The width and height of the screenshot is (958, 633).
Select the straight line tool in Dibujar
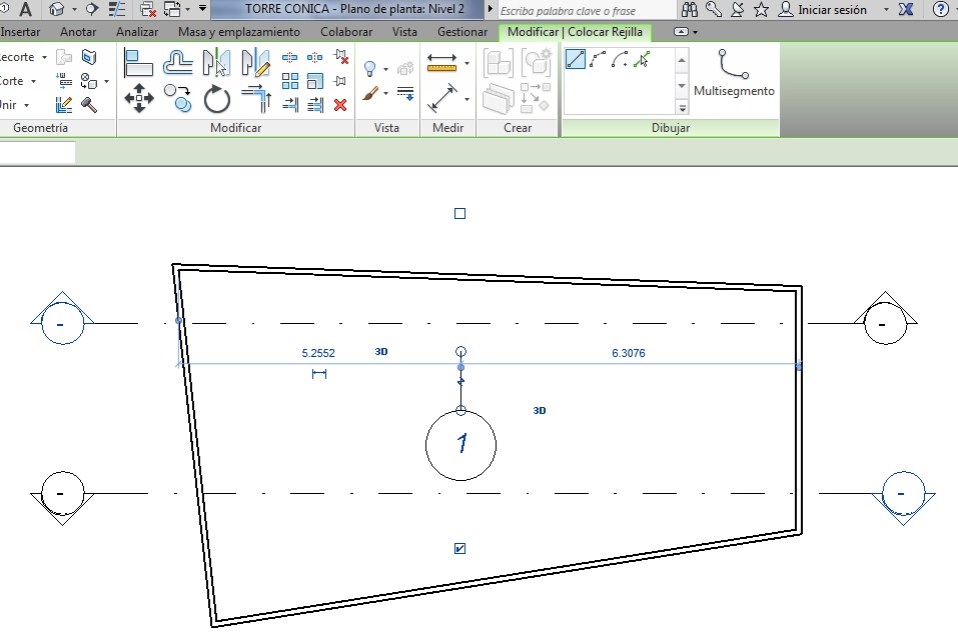[575, 61]
